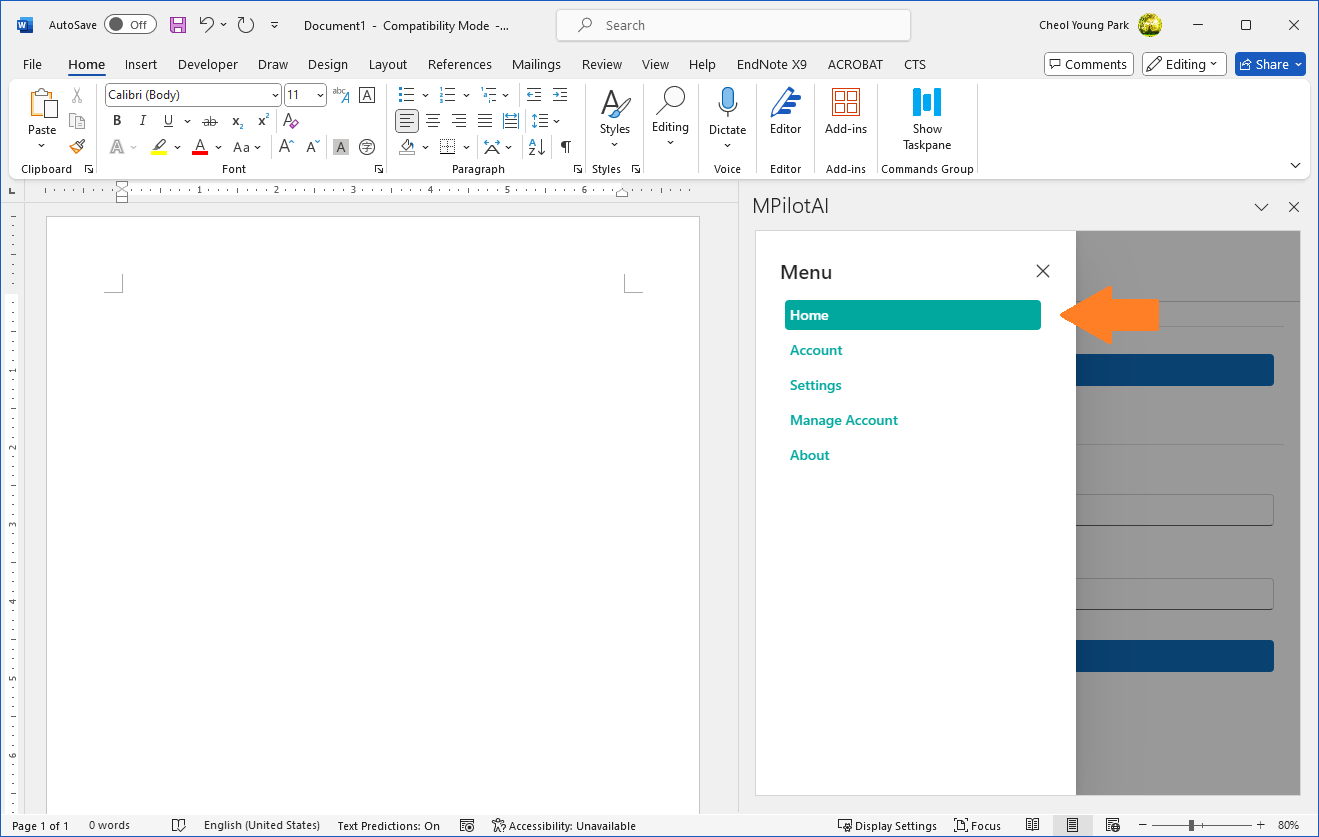Select Home in the MPilotAI menu

pos(913,315)
